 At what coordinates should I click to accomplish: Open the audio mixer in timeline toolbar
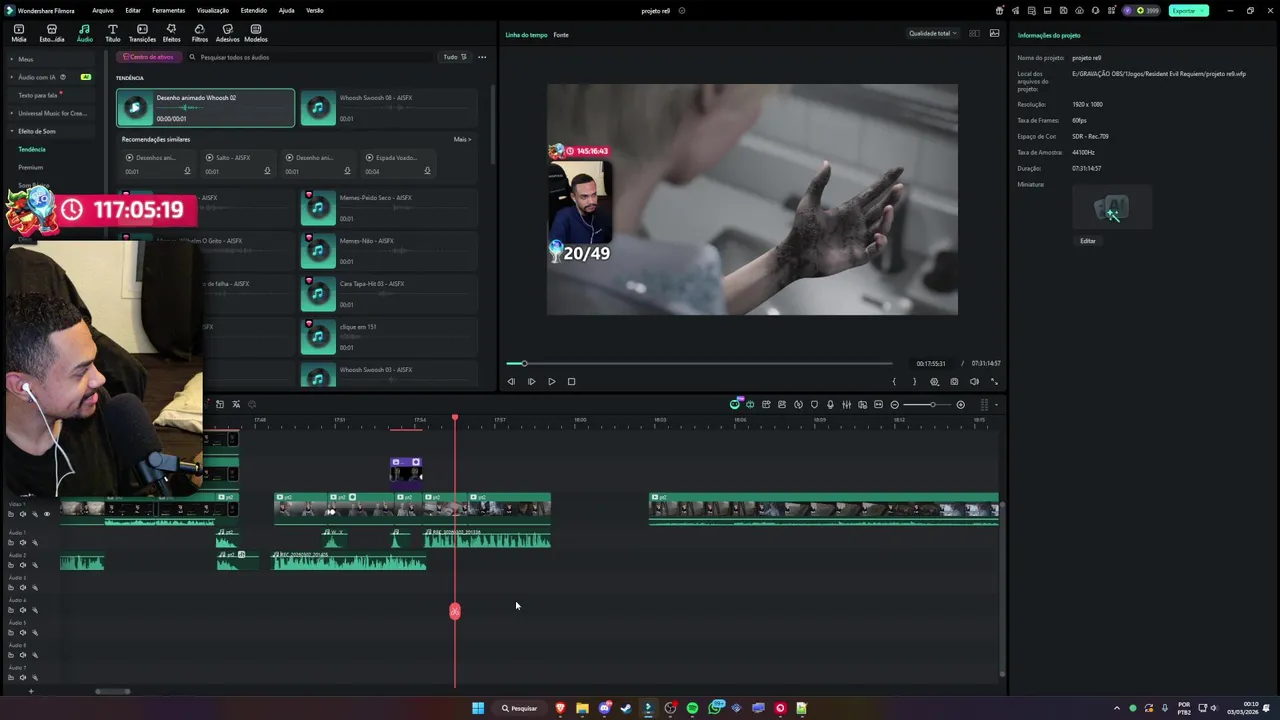pyautogui.click(x=846, y=404)
